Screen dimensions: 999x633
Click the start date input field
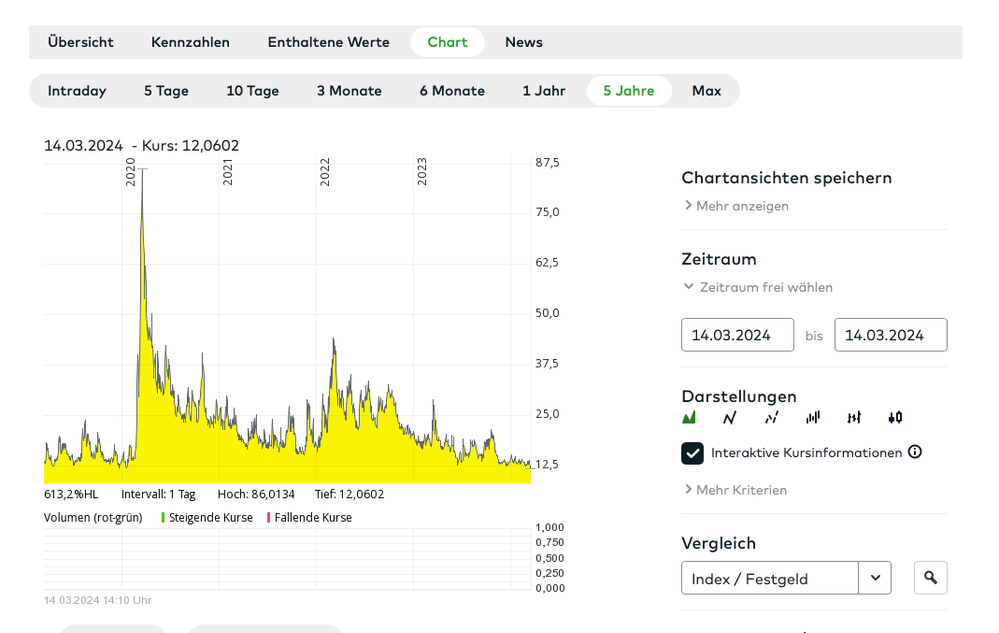(x=737, y=335)
